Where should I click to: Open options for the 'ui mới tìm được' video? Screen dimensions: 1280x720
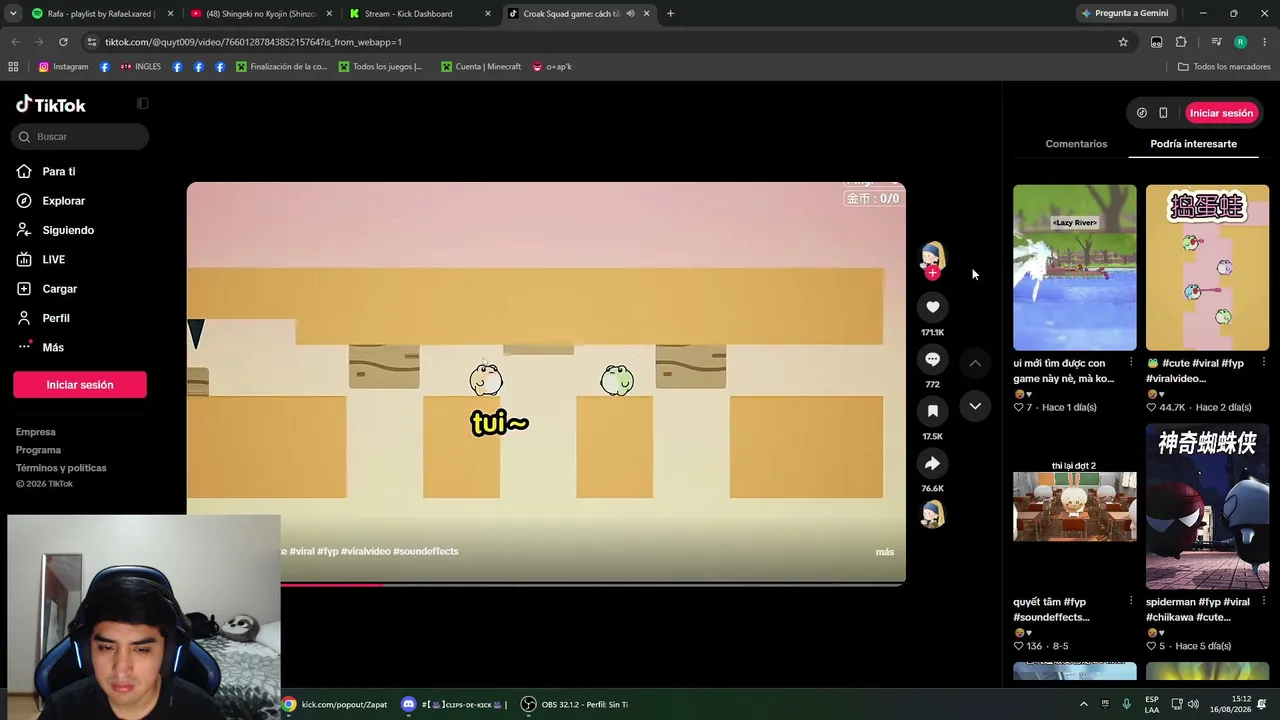click(1131, 362)
